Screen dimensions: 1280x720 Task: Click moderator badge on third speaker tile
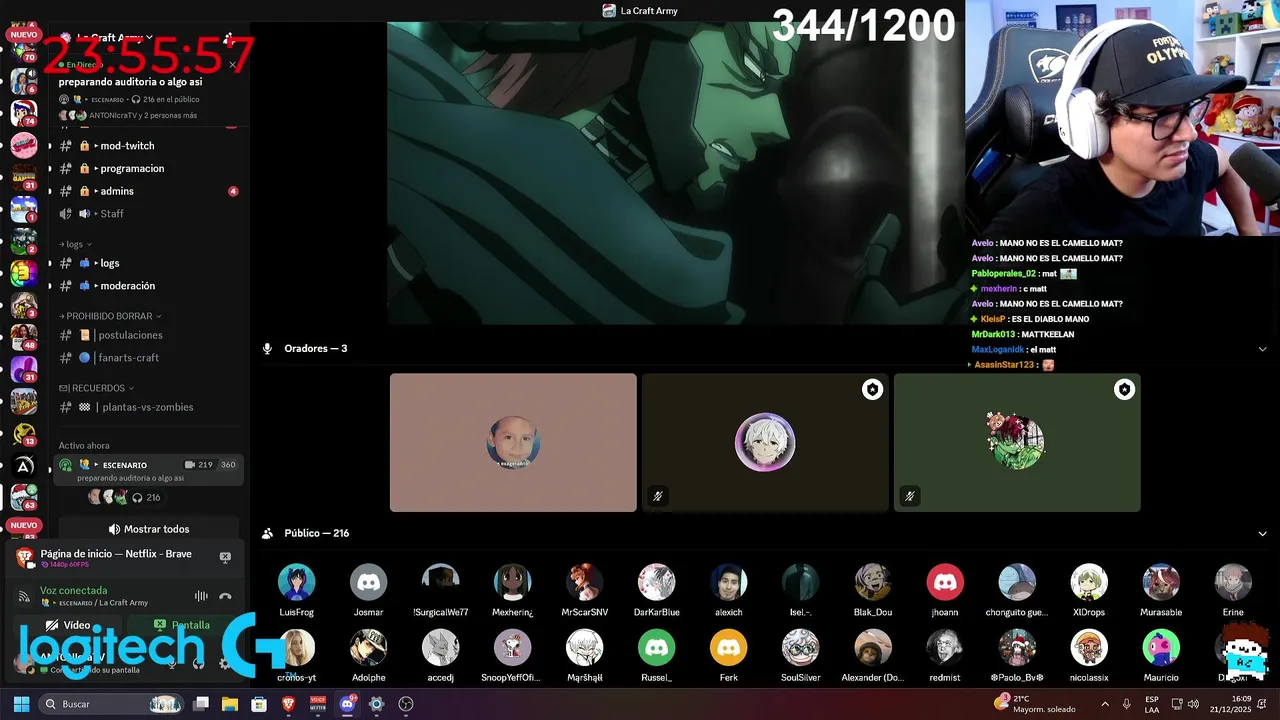1124,390
